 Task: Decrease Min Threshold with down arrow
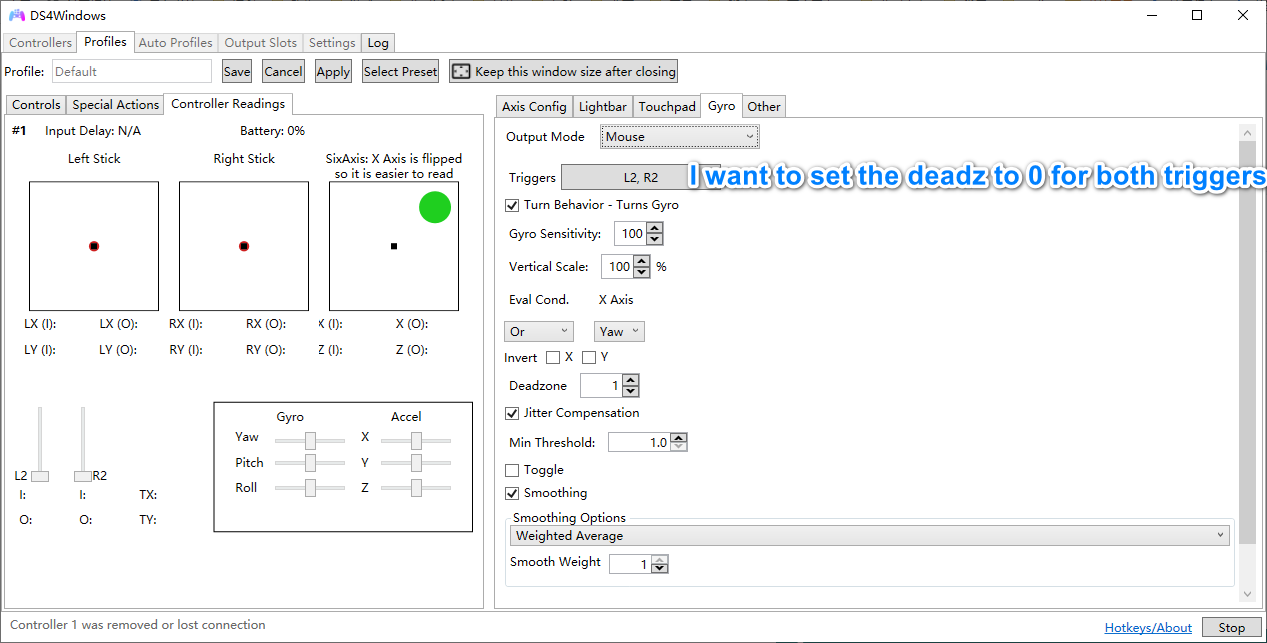[x=679, y=447]
